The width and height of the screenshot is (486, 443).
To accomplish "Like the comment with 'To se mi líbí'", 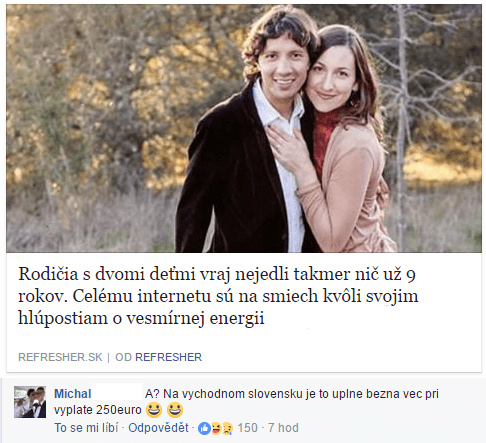I will click(x=86, y=428).
